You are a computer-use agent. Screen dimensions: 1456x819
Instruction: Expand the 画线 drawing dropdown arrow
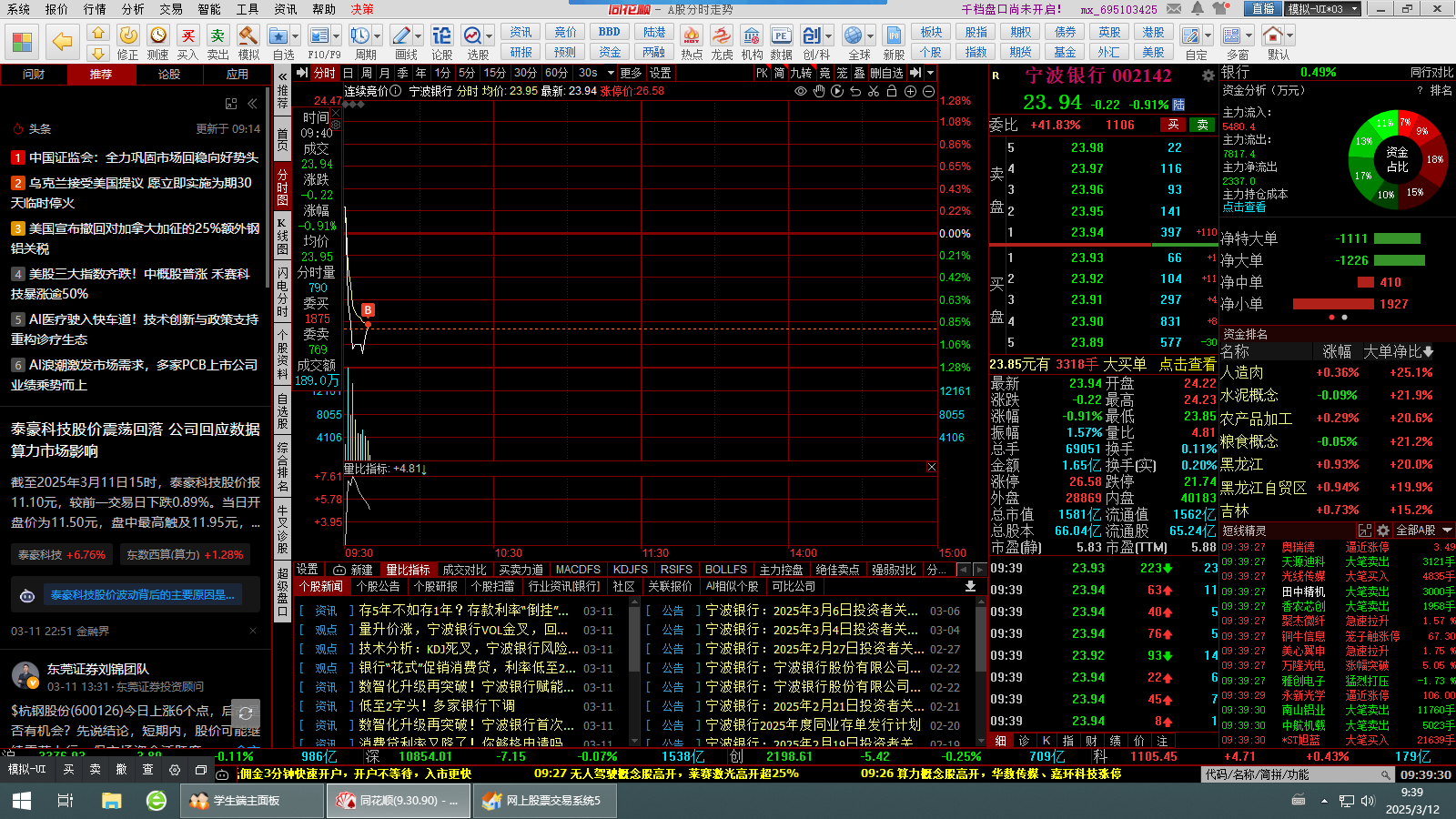(418, 36)
